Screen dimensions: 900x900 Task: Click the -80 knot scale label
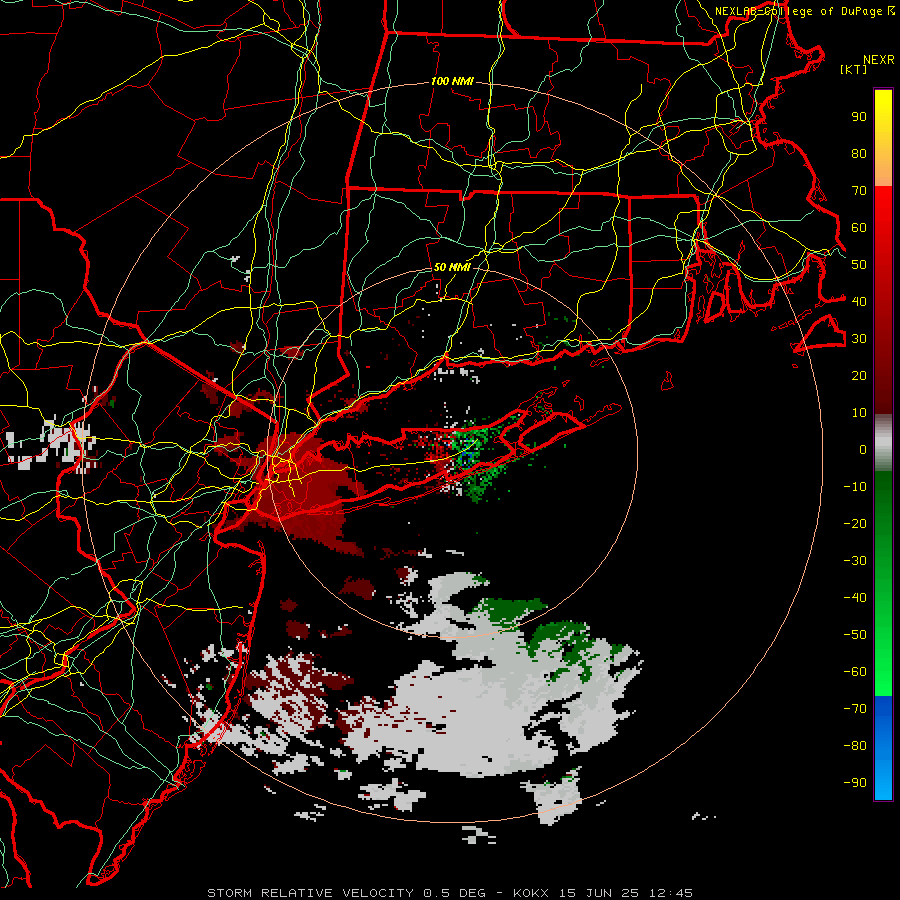click(855, 746)
